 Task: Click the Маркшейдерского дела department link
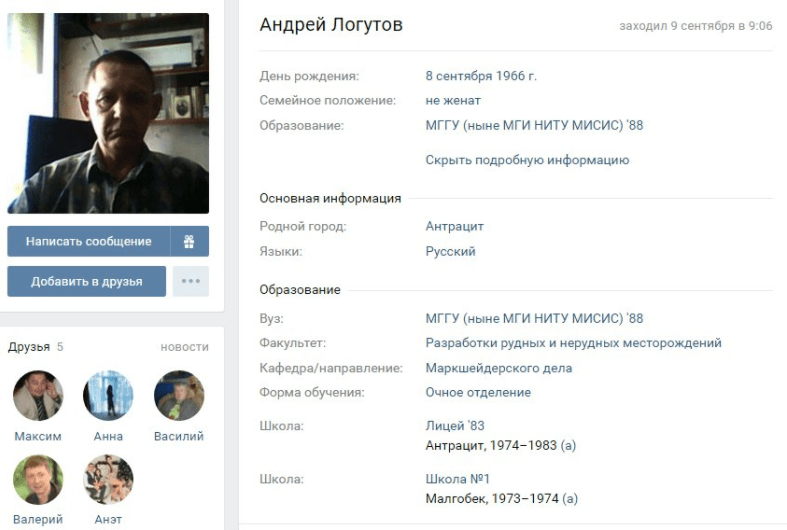(499, 368)
